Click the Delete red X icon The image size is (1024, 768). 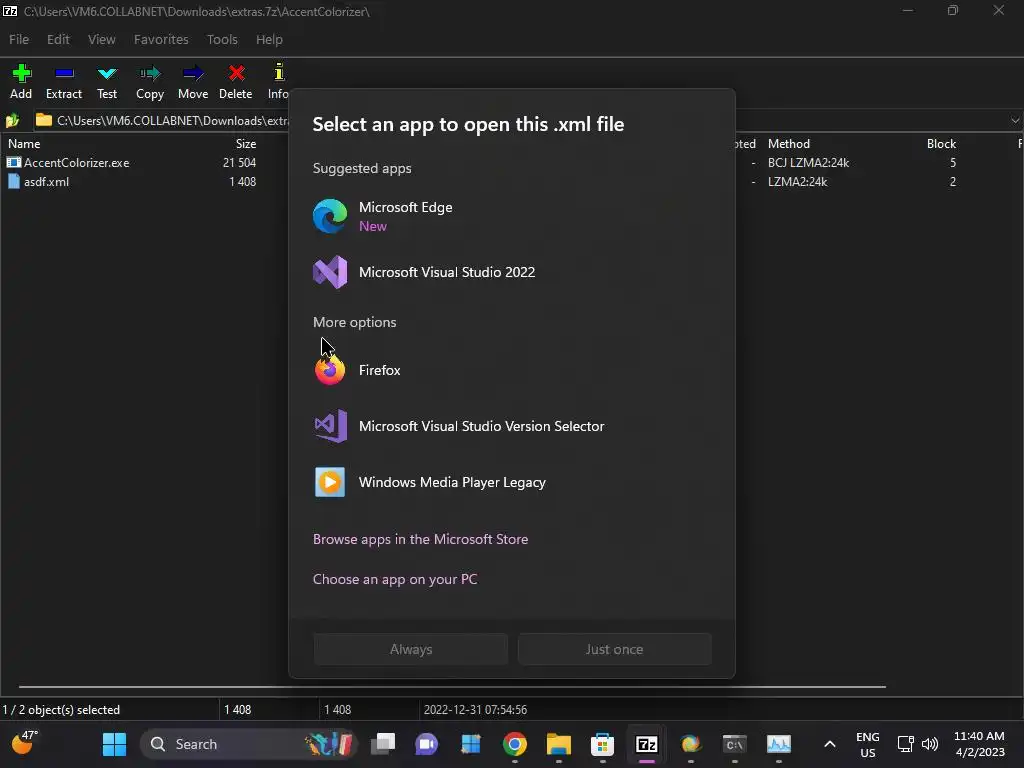(236, 82)
